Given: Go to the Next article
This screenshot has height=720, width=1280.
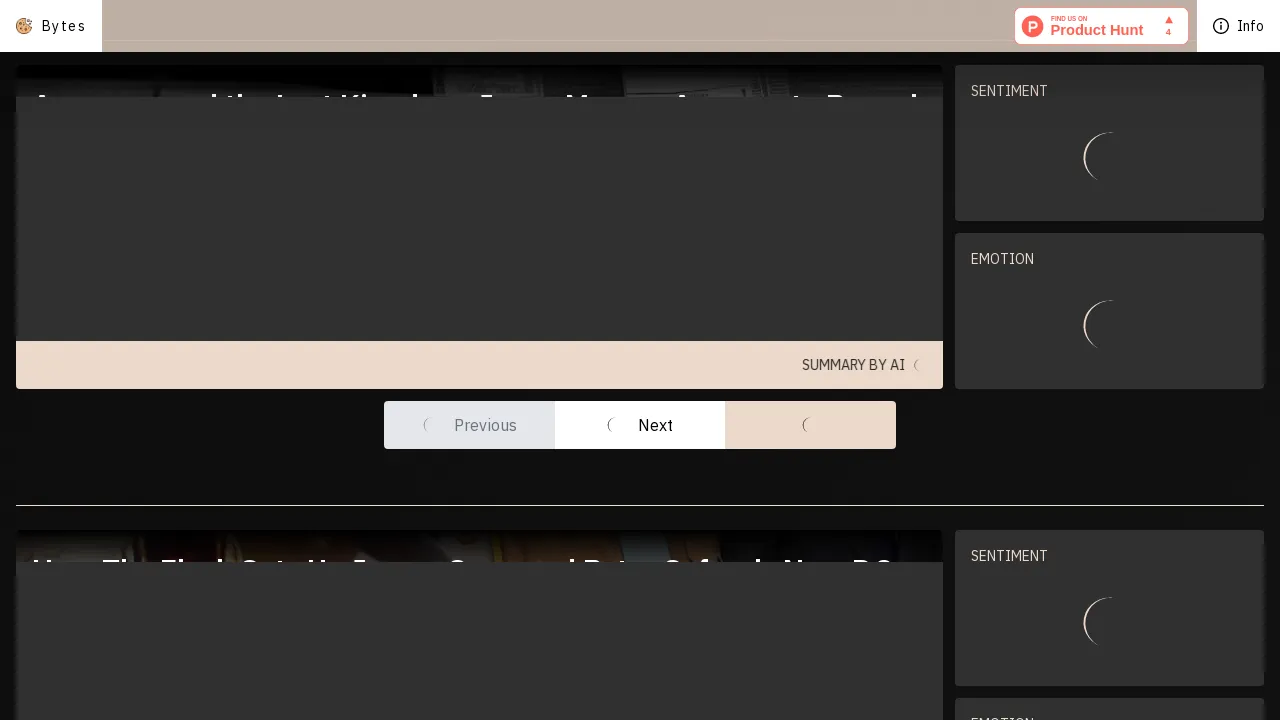Looking at the screenshot, I should (640, 425).
